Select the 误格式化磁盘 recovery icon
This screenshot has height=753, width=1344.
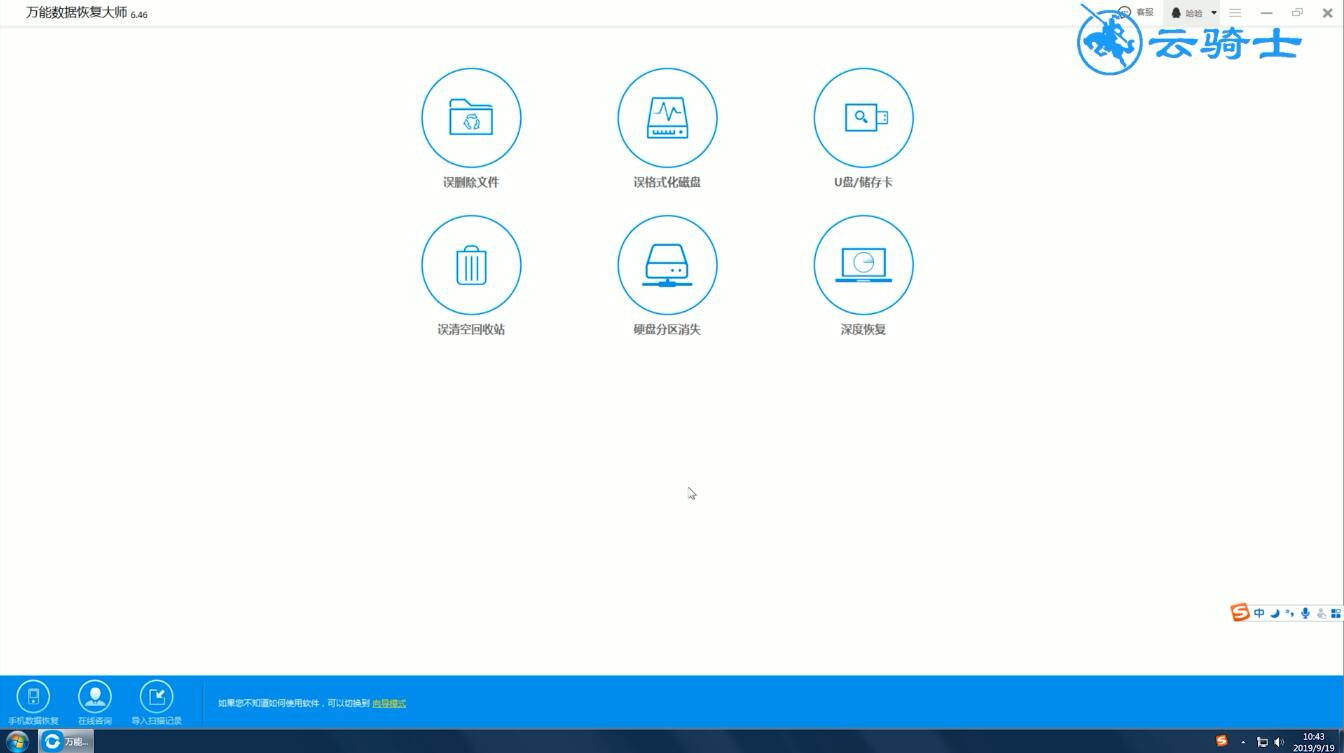coord(667,118)
